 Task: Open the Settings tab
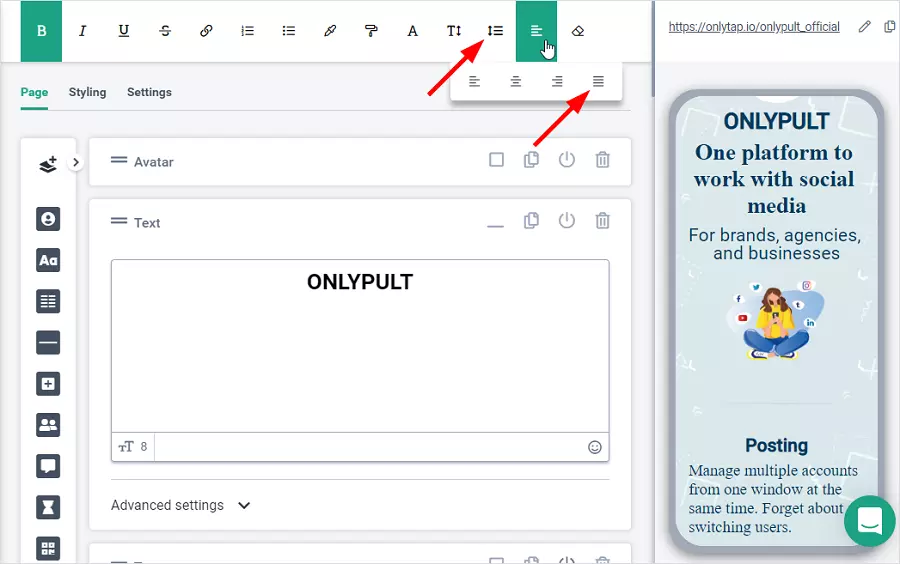pyautogui.click(x=149, y=92)
